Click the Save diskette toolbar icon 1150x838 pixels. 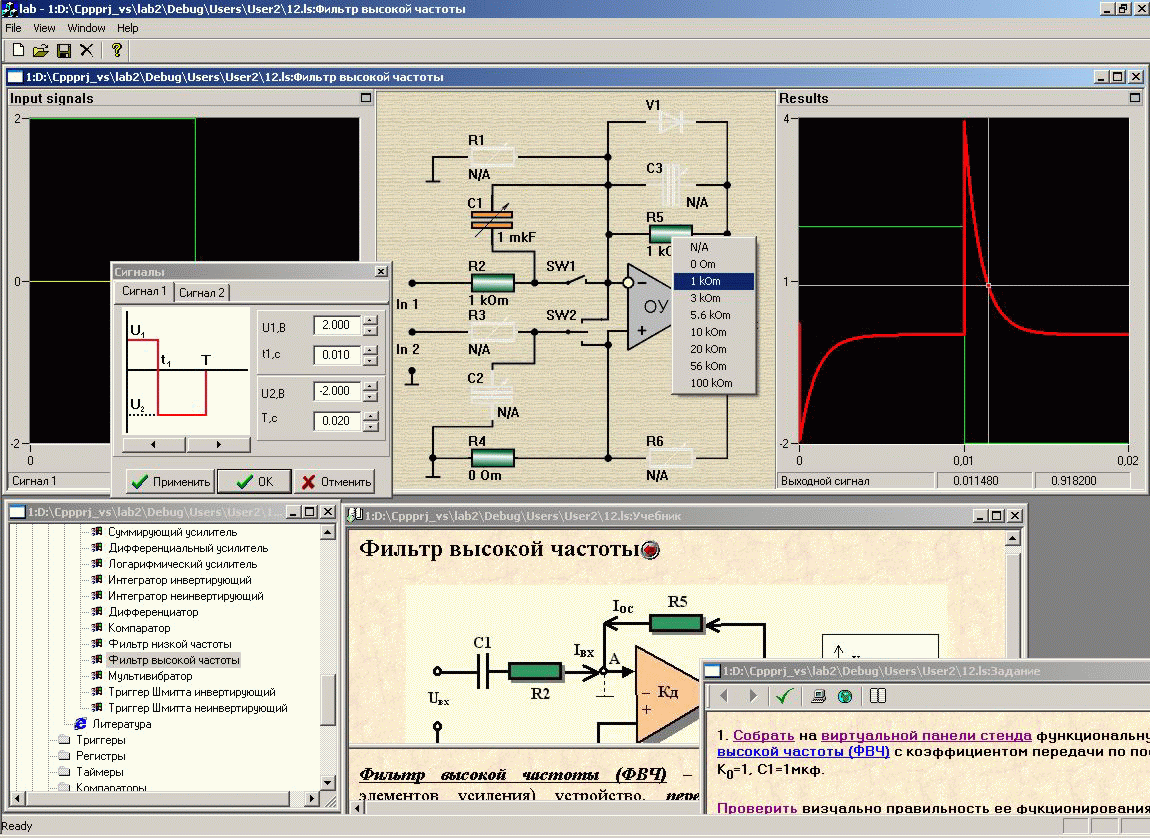pyautogui.click(x=64, y=50)
